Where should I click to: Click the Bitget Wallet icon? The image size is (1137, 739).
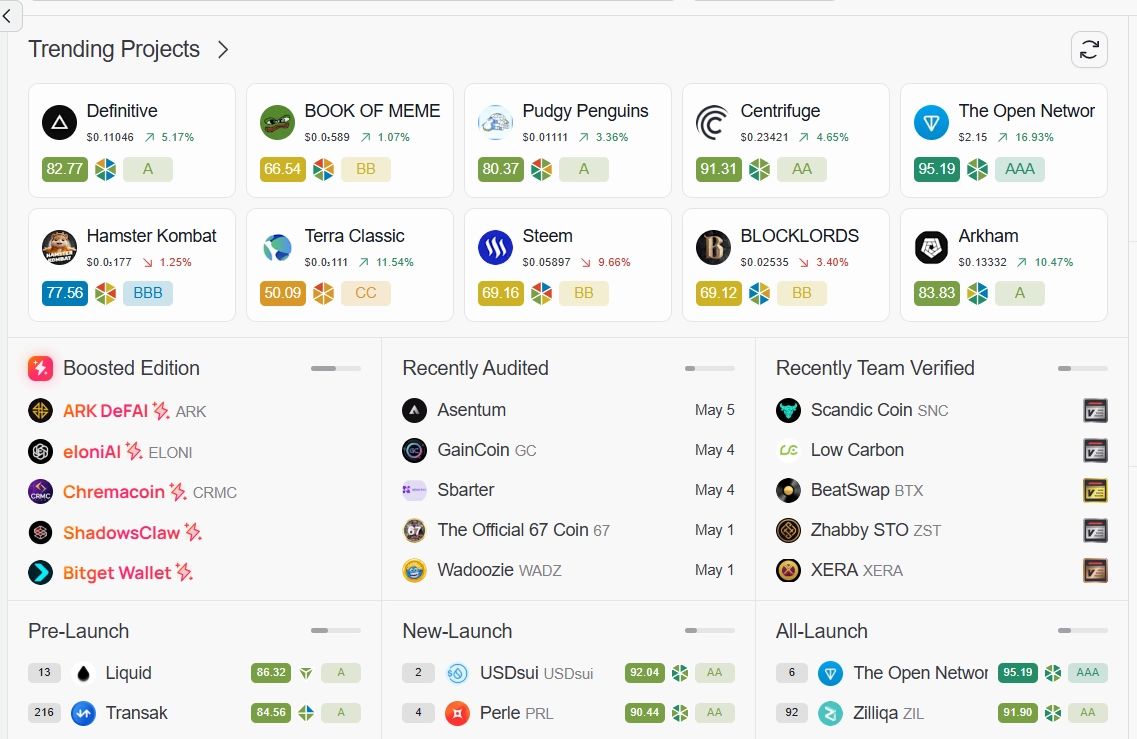pos(41,573)
